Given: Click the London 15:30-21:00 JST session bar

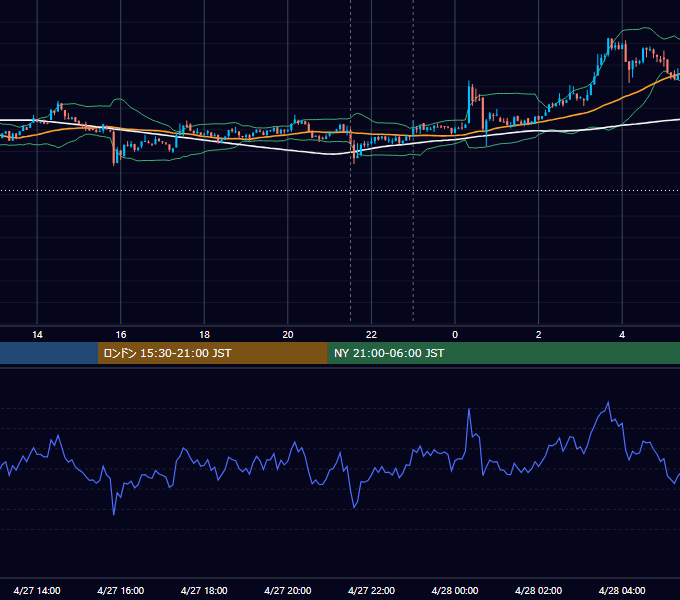Looking at the screenshot, I should [x=212, y=353].
